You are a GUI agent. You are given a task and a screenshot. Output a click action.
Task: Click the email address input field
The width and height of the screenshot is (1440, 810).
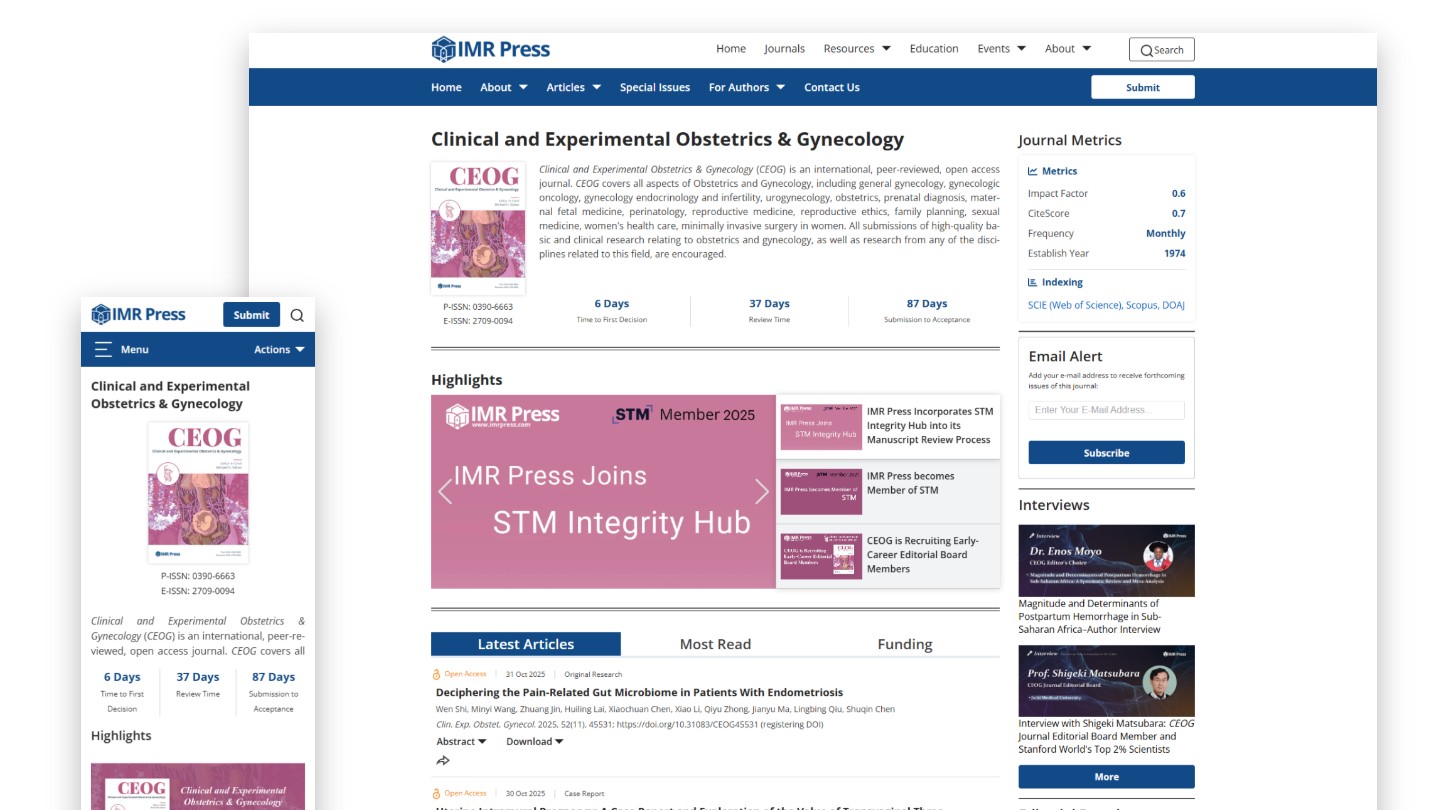click(1106, 410)
